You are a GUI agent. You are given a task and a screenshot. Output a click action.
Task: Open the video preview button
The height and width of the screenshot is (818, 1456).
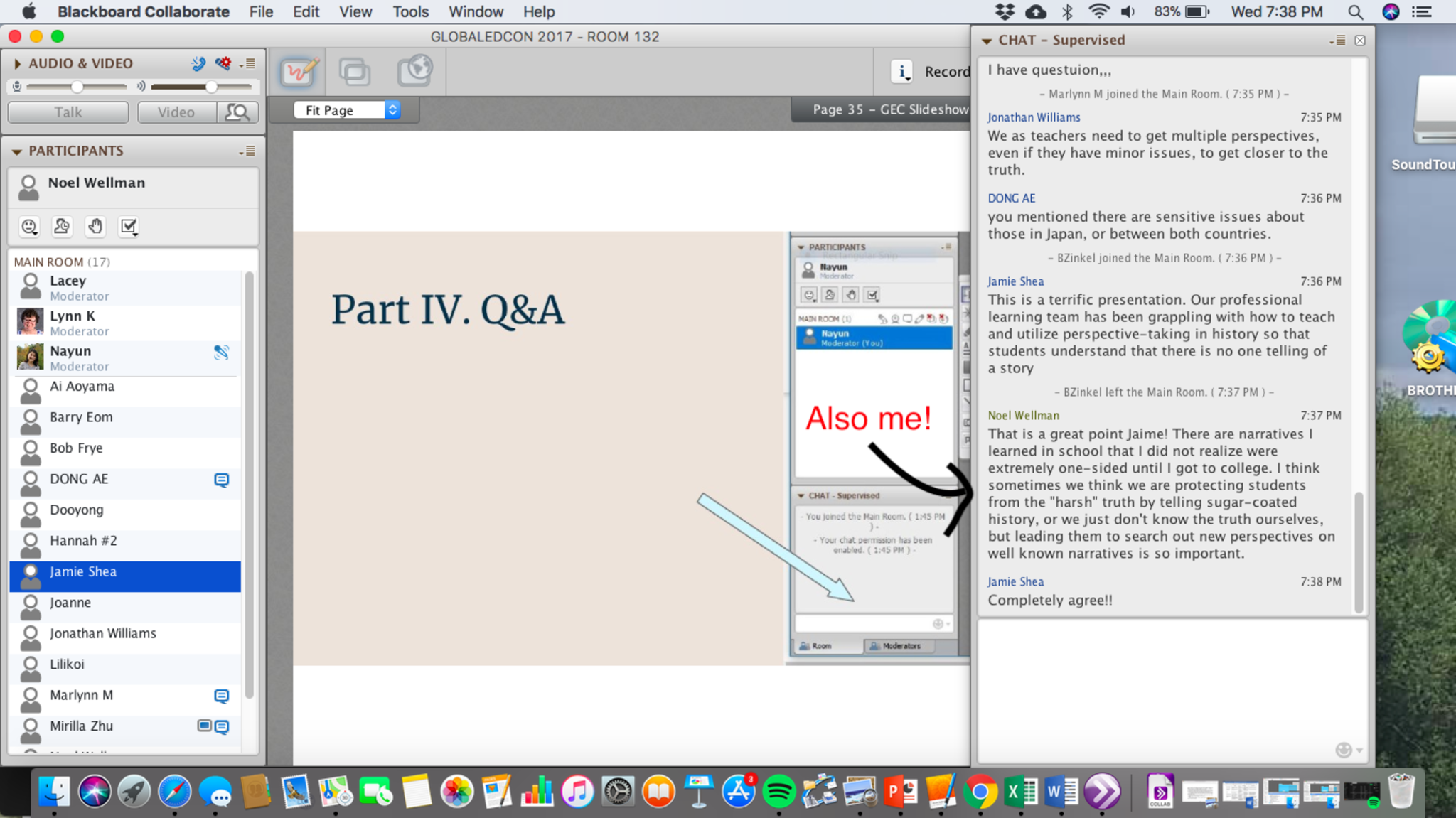pyautogui.click(x=237, y=112)
